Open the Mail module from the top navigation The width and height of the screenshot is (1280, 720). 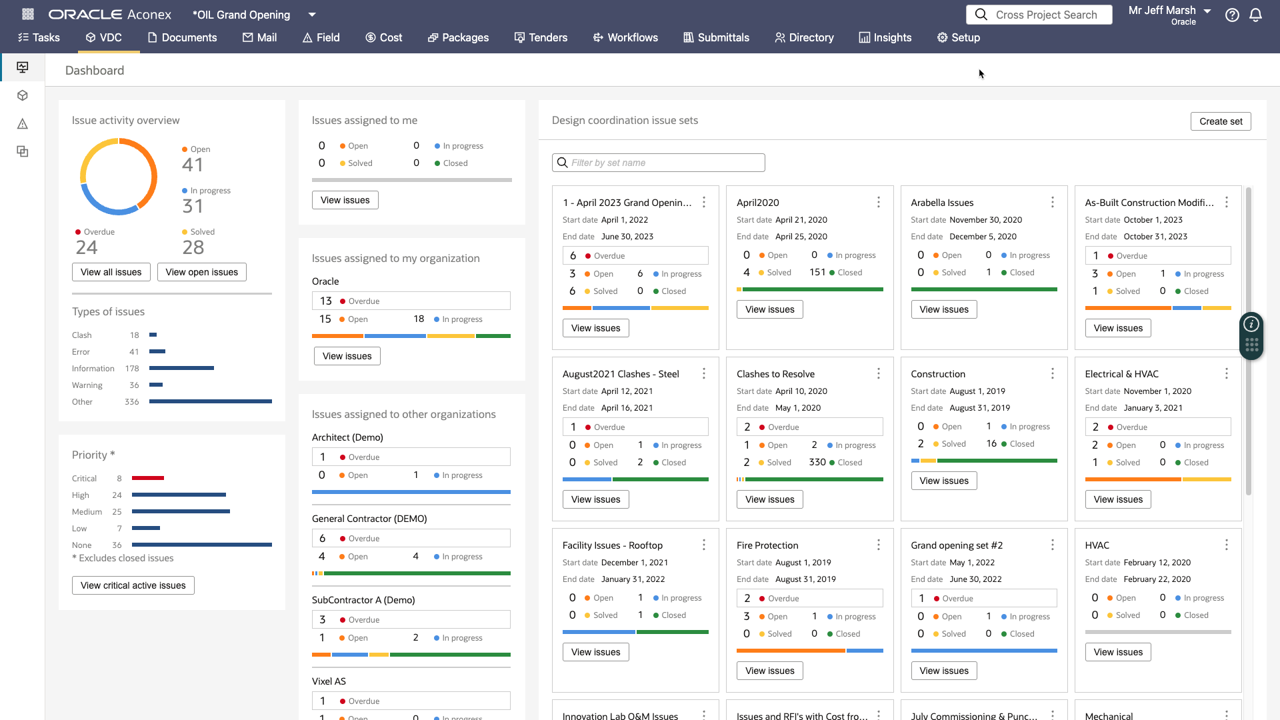[x=259, y=37]
